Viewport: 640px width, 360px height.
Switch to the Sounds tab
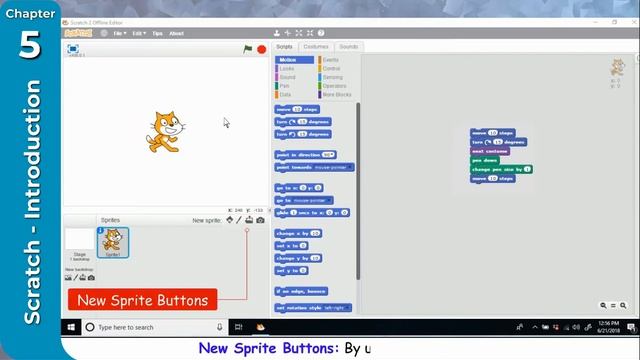tap(349, 47)
